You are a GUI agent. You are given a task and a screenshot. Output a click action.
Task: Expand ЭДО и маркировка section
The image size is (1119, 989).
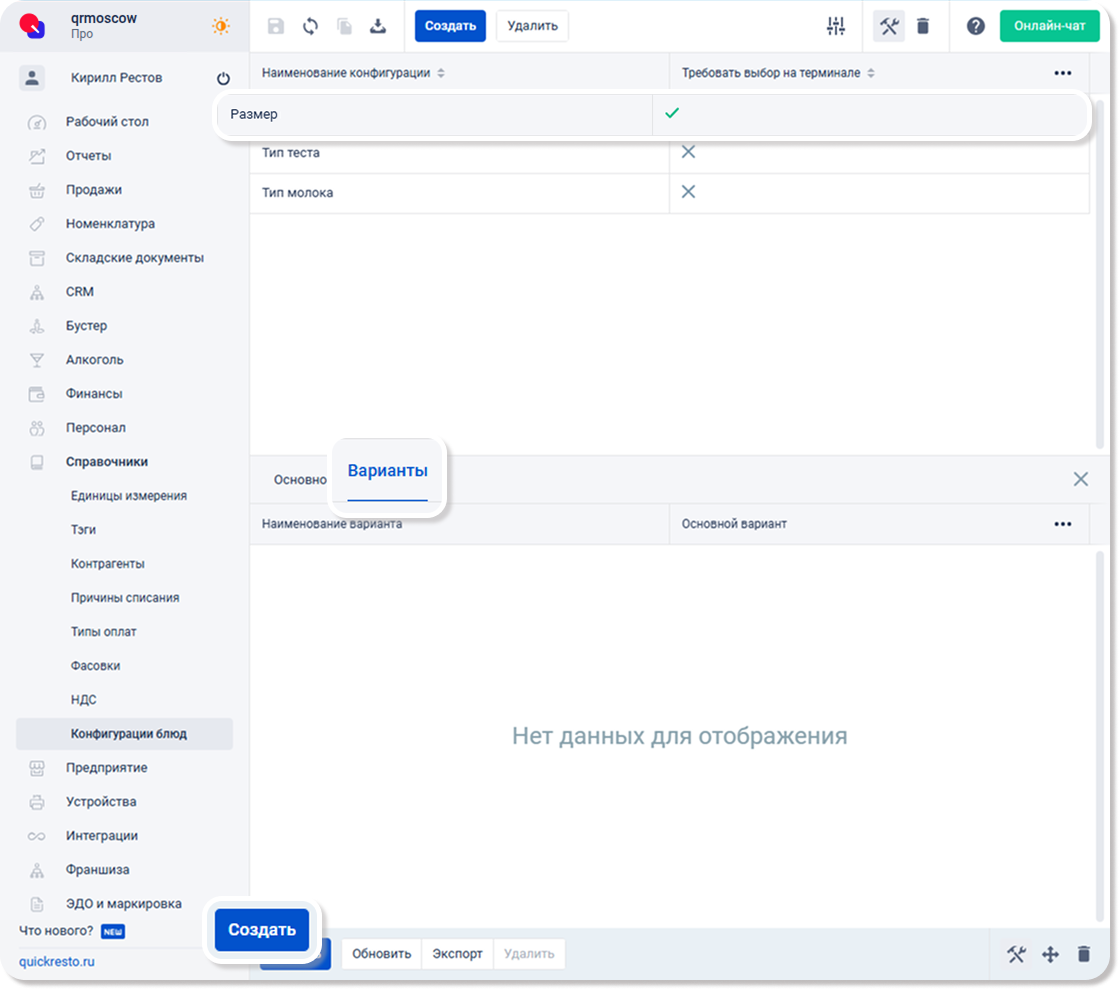coord(123,904)
